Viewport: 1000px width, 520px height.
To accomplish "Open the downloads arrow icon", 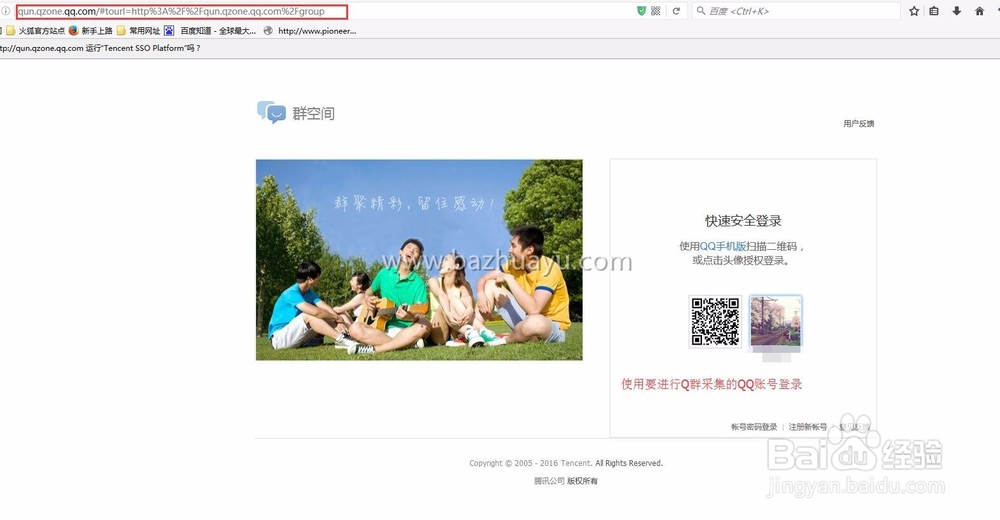I will tap(957, 11).
